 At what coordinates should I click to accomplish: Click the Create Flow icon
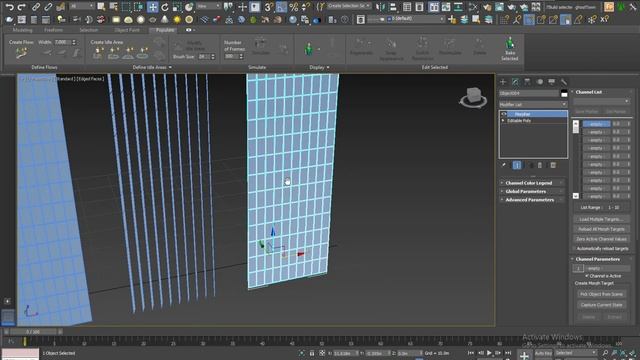[21, 53]
